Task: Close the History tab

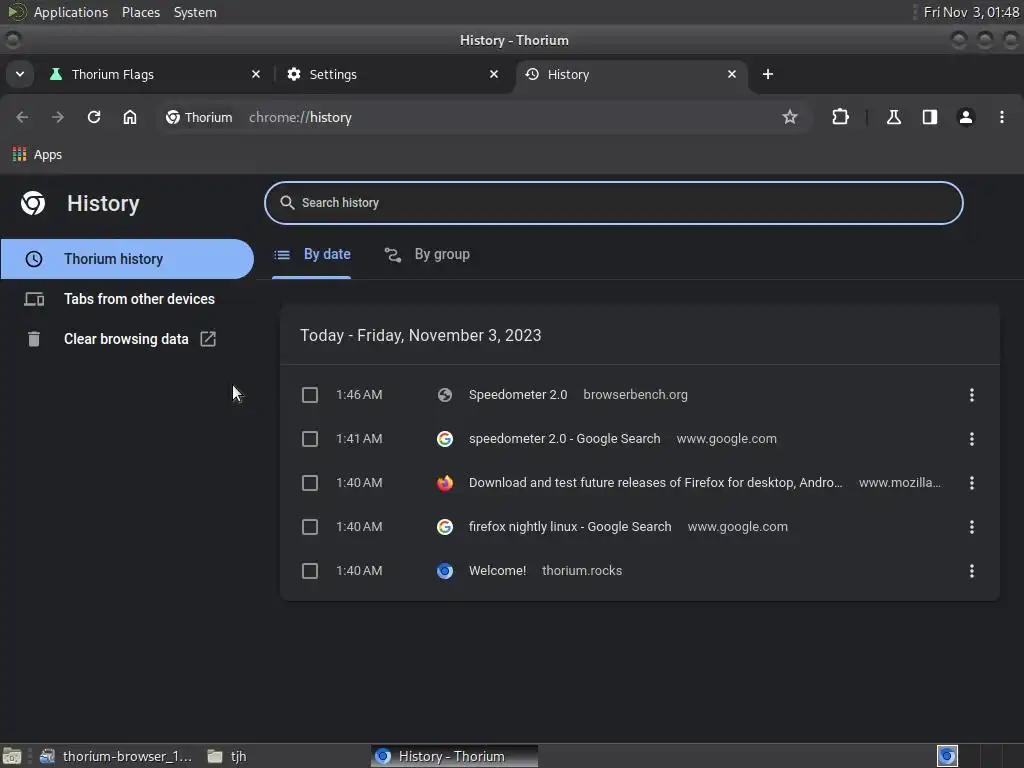Action: [x=732, y=74]
